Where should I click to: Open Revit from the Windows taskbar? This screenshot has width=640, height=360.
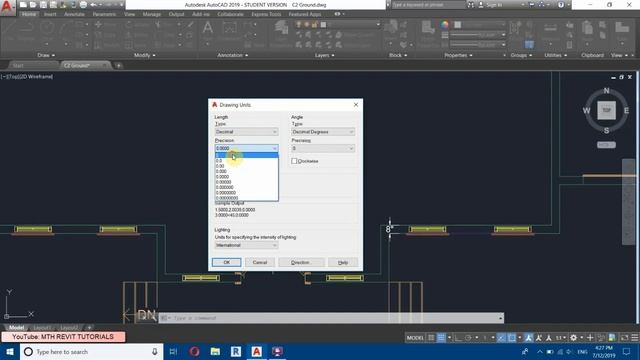coord(236,351)
